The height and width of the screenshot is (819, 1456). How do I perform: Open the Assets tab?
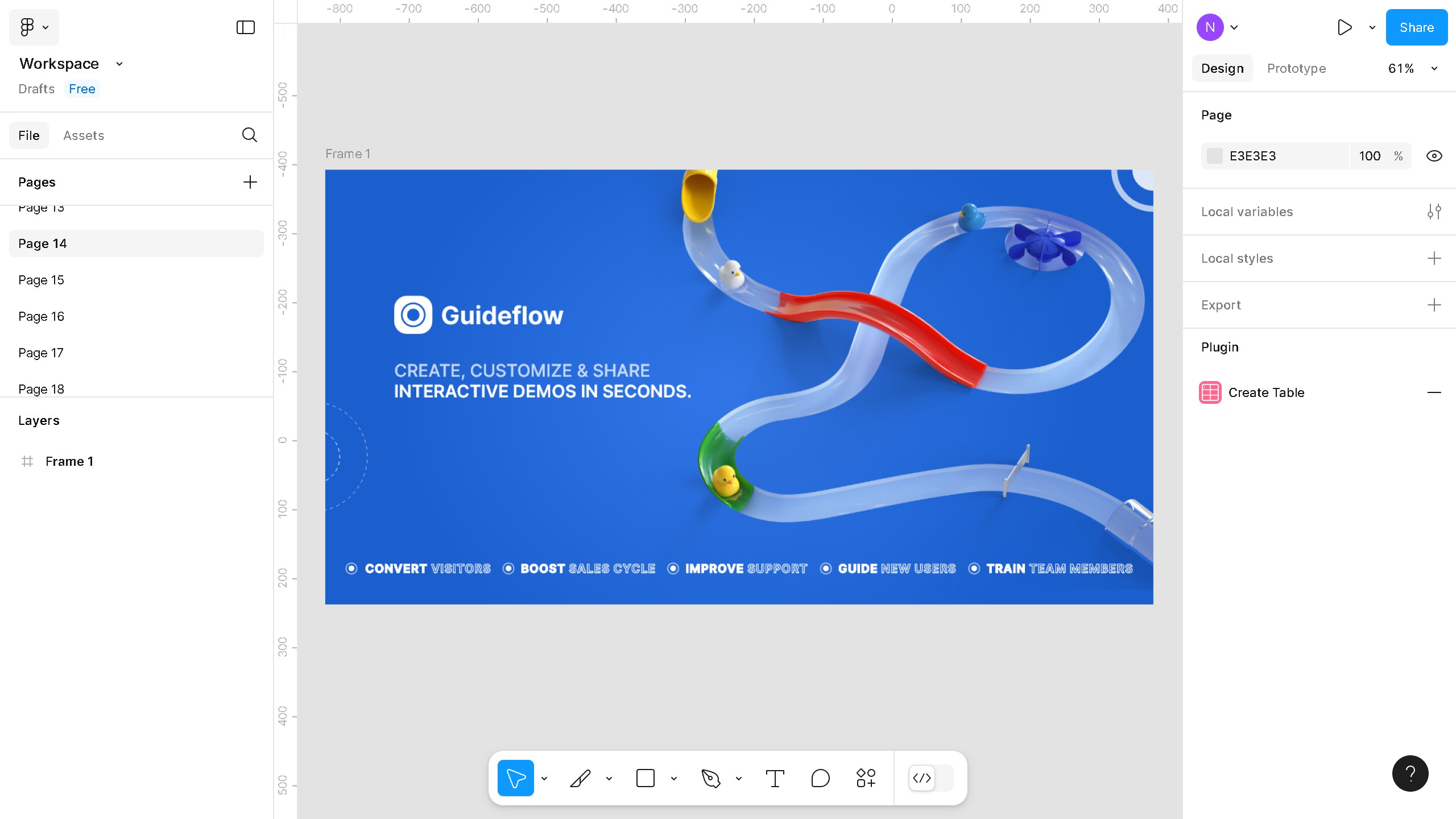tap(84, 135)
